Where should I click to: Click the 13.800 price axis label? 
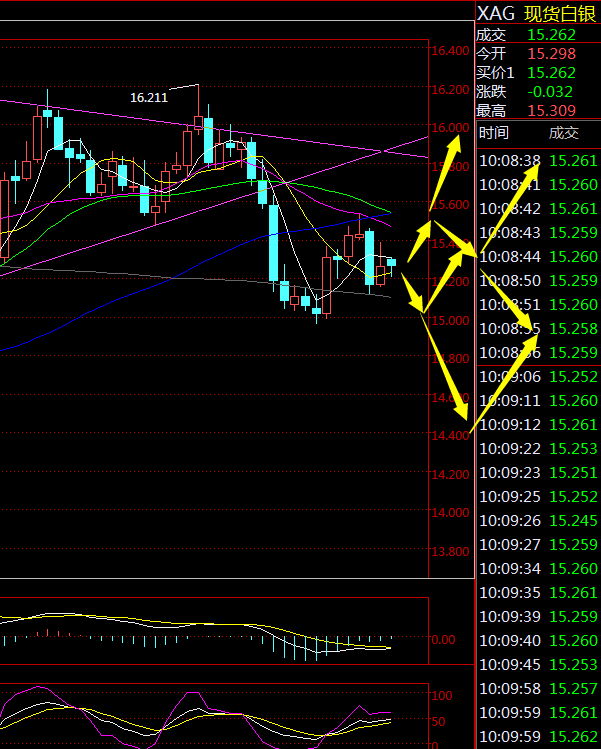[450, 551]
